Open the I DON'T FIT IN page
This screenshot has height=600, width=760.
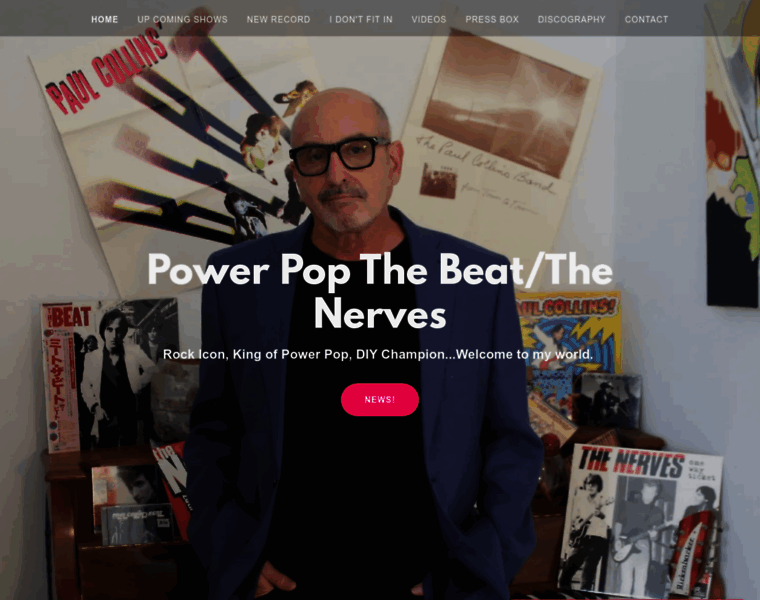point(361,19)
